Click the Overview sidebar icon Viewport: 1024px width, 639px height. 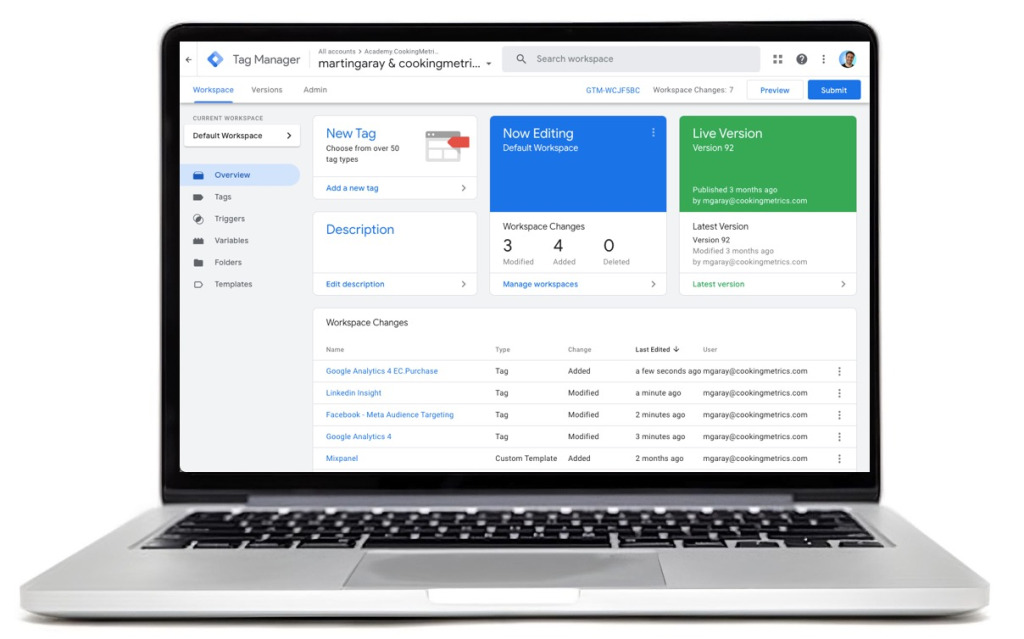(196, 175)
